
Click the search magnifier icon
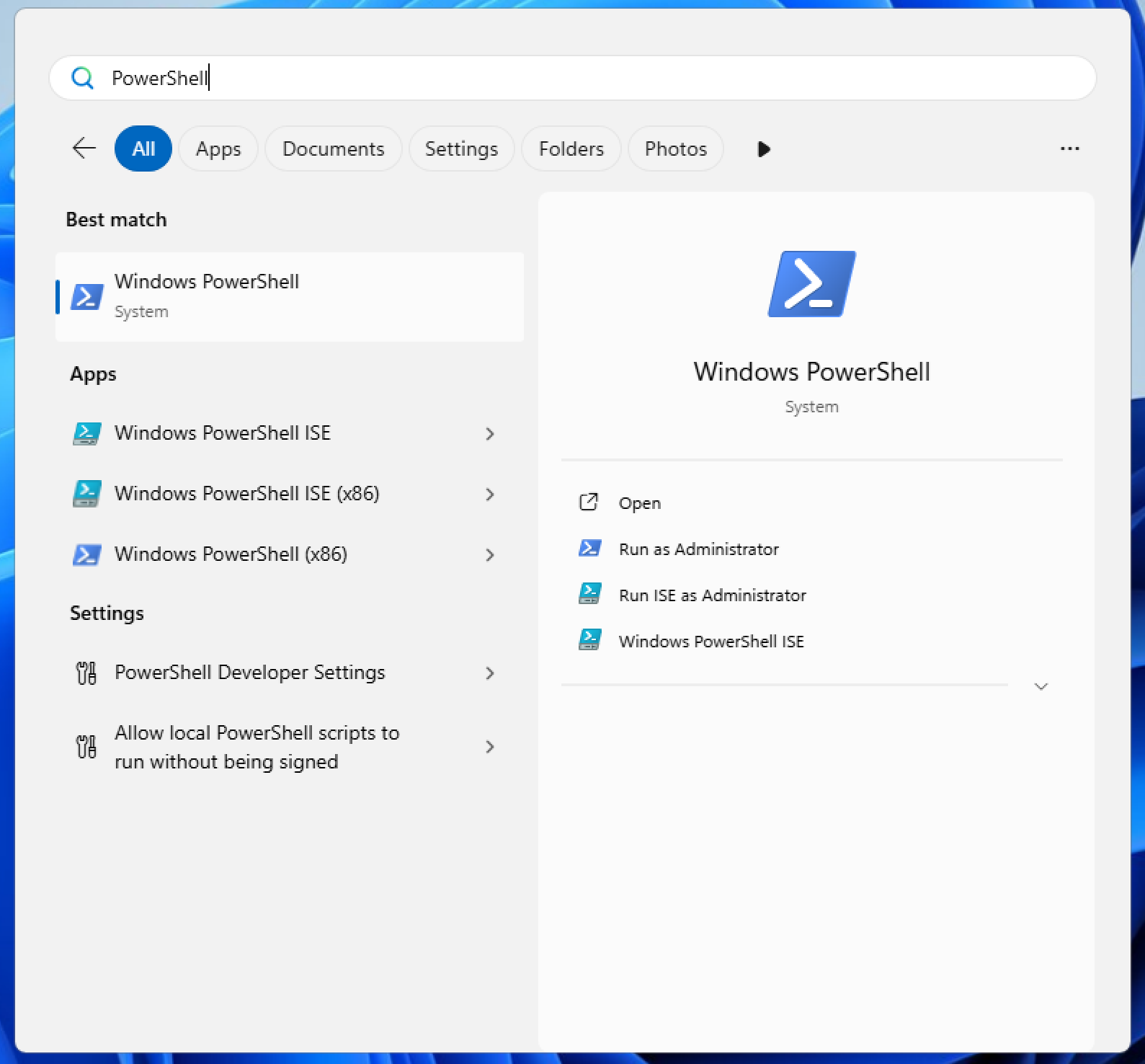click(83, 78)
